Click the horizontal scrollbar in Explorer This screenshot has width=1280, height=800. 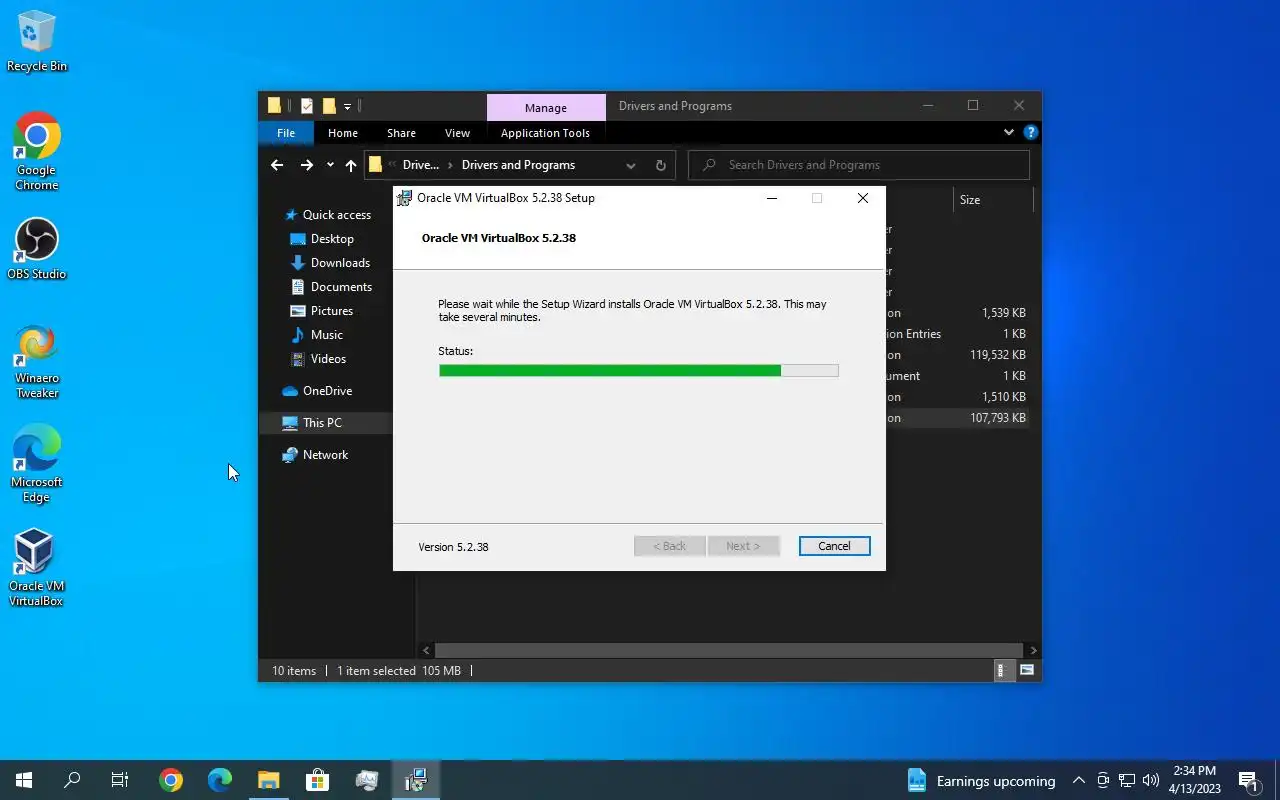click(x=729, y=650)
